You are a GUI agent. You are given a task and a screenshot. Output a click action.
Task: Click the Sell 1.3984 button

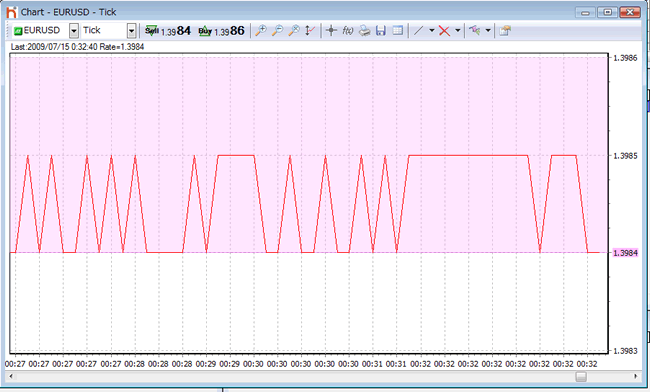tap(167, 31)
